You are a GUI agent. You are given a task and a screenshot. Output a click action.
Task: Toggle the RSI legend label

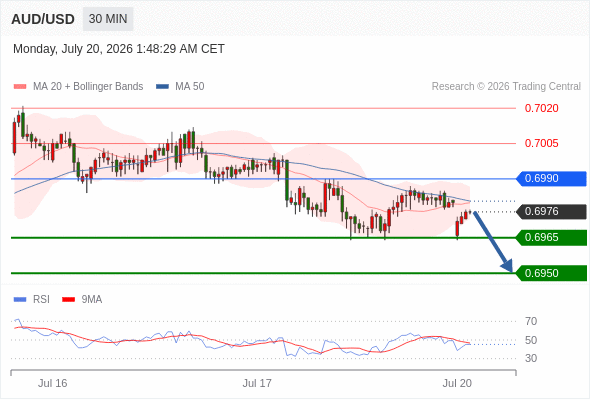point(41,300)
